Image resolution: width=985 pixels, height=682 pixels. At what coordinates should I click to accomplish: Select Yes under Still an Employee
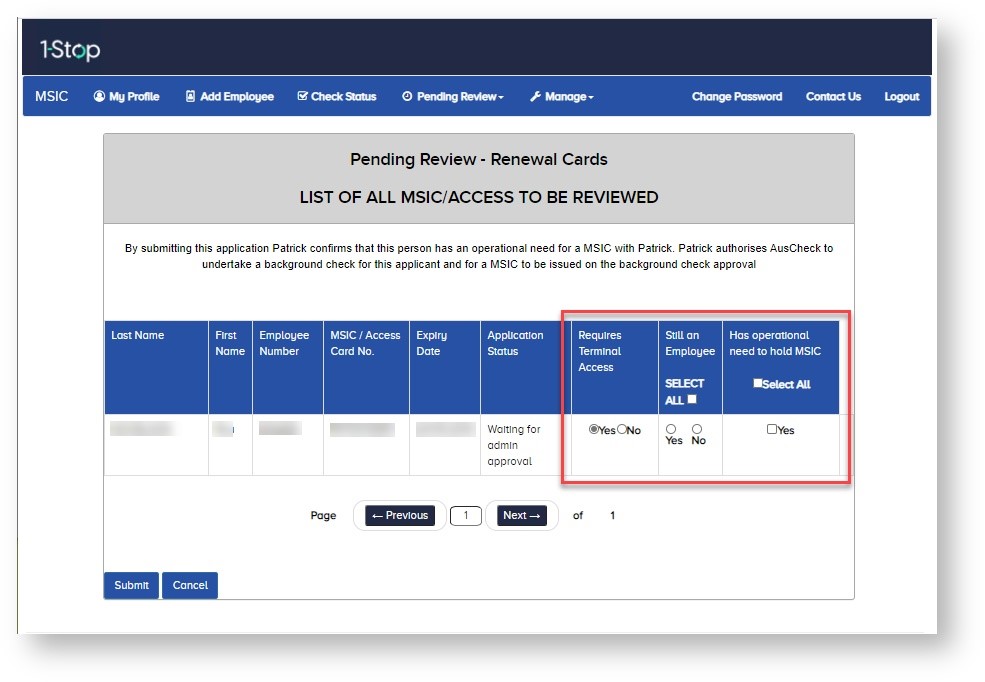click(671, 428)
